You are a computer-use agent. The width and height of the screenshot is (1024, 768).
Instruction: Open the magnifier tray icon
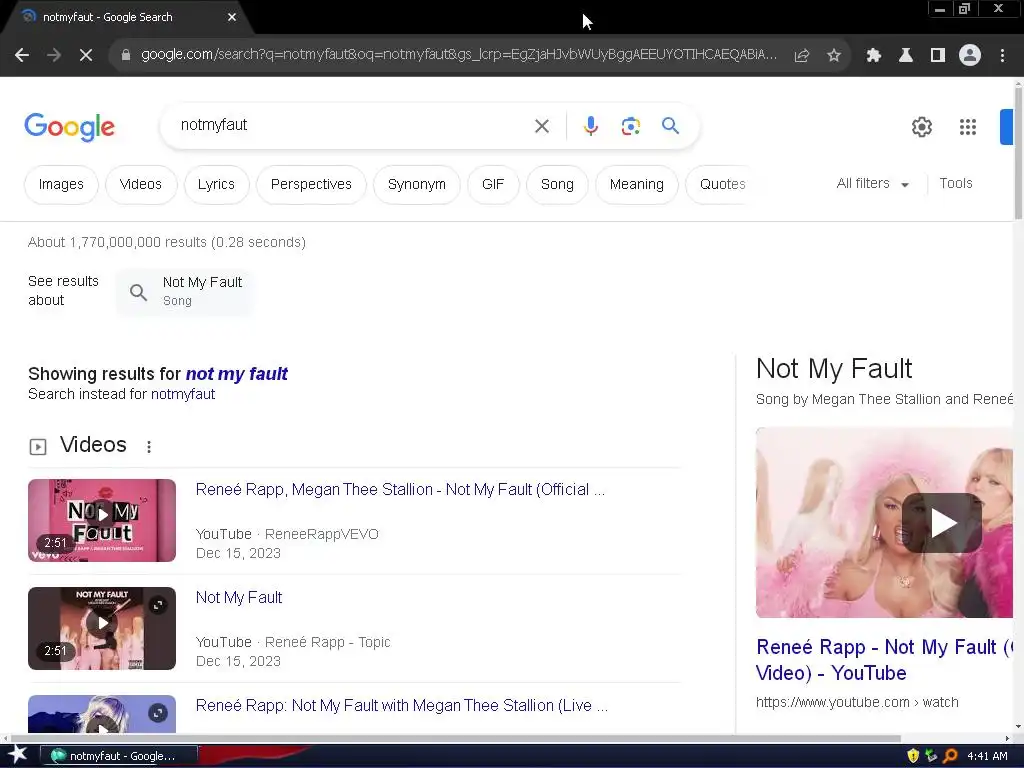[950, 756]
